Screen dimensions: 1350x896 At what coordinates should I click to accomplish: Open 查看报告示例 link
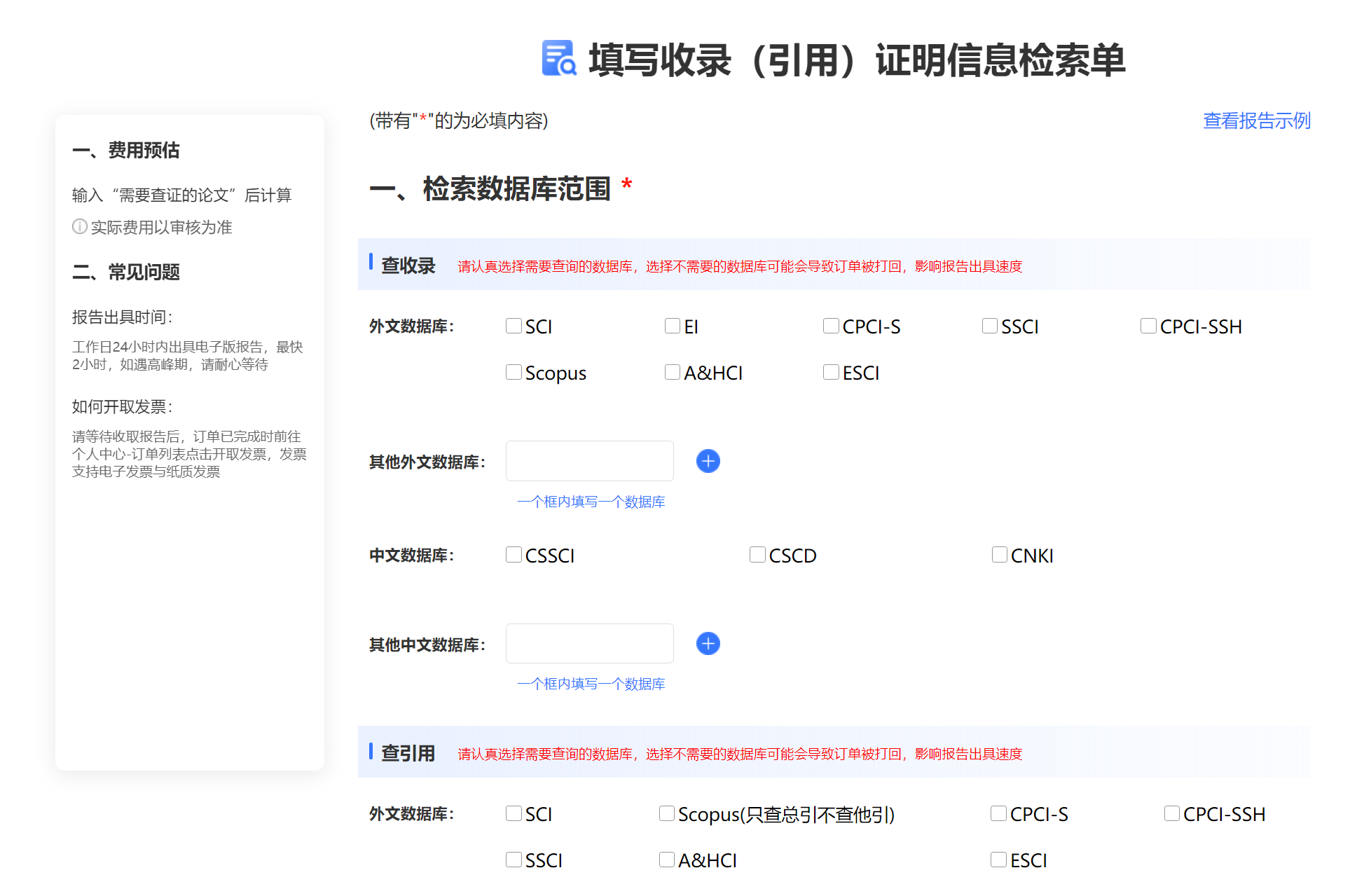tap(1256, 120)
